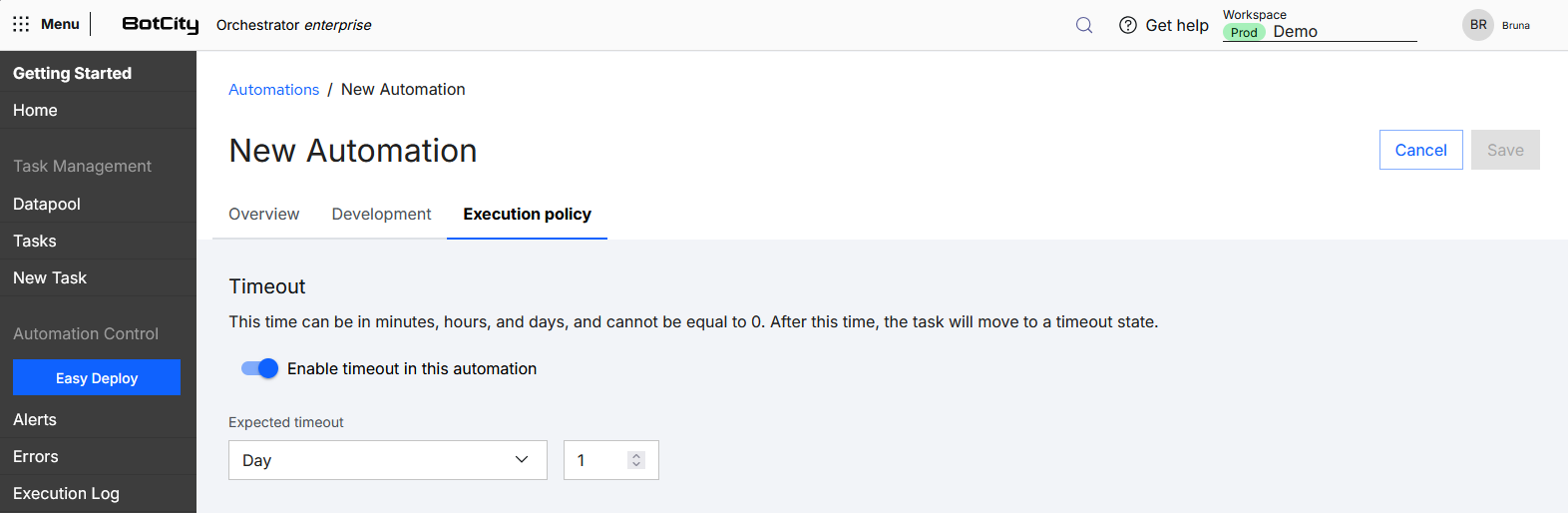
Task: Click the BotCity logo
Action: pyautogui.click(x=160, y=24)
